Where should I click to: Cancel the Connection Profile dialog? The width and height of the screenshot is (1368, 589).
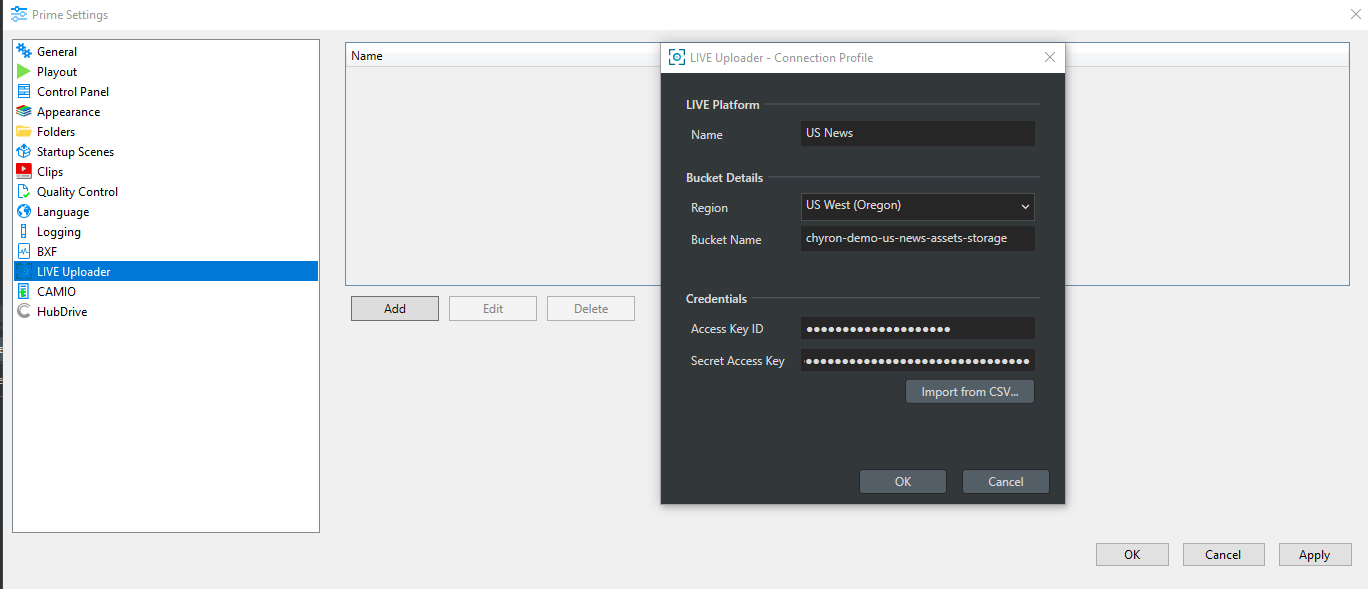click(x=1005, y=481)
